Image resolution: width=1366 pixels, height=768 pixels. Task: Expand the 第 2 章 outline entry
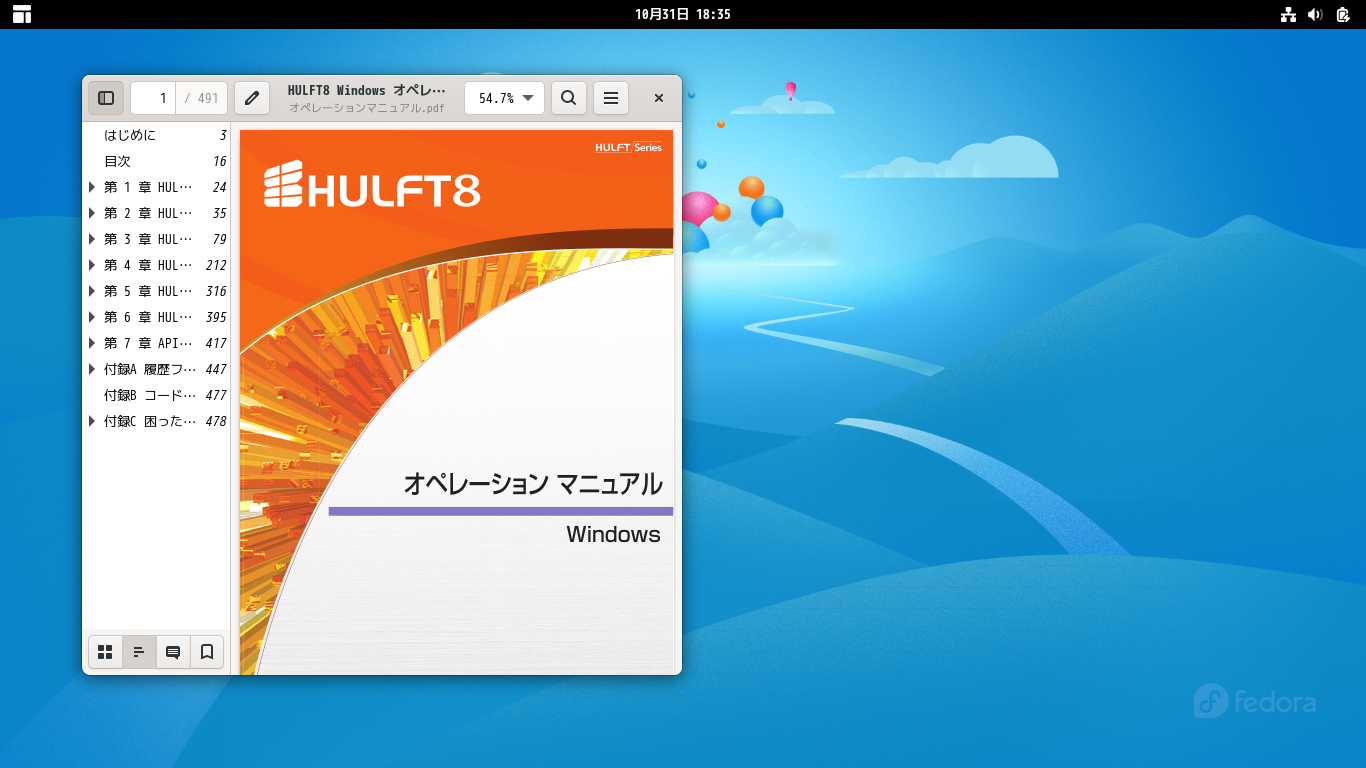pyautogui.click(x=92, y=213)
